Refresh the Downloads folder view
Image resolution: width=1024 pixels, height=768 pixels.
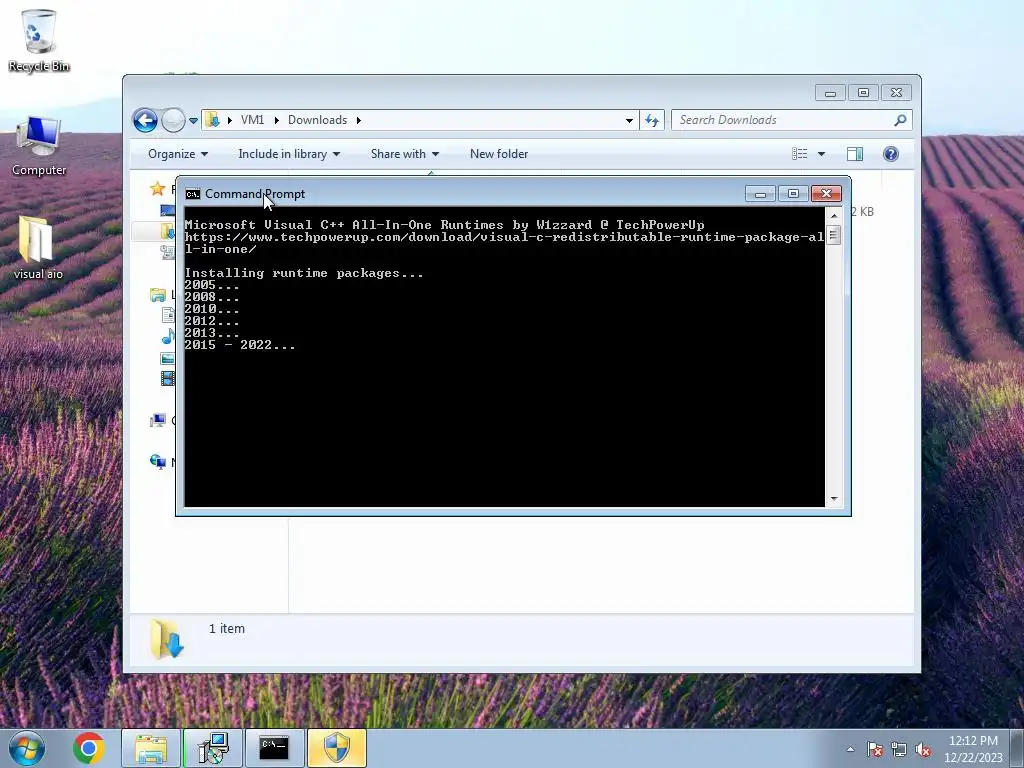(652, 120)
